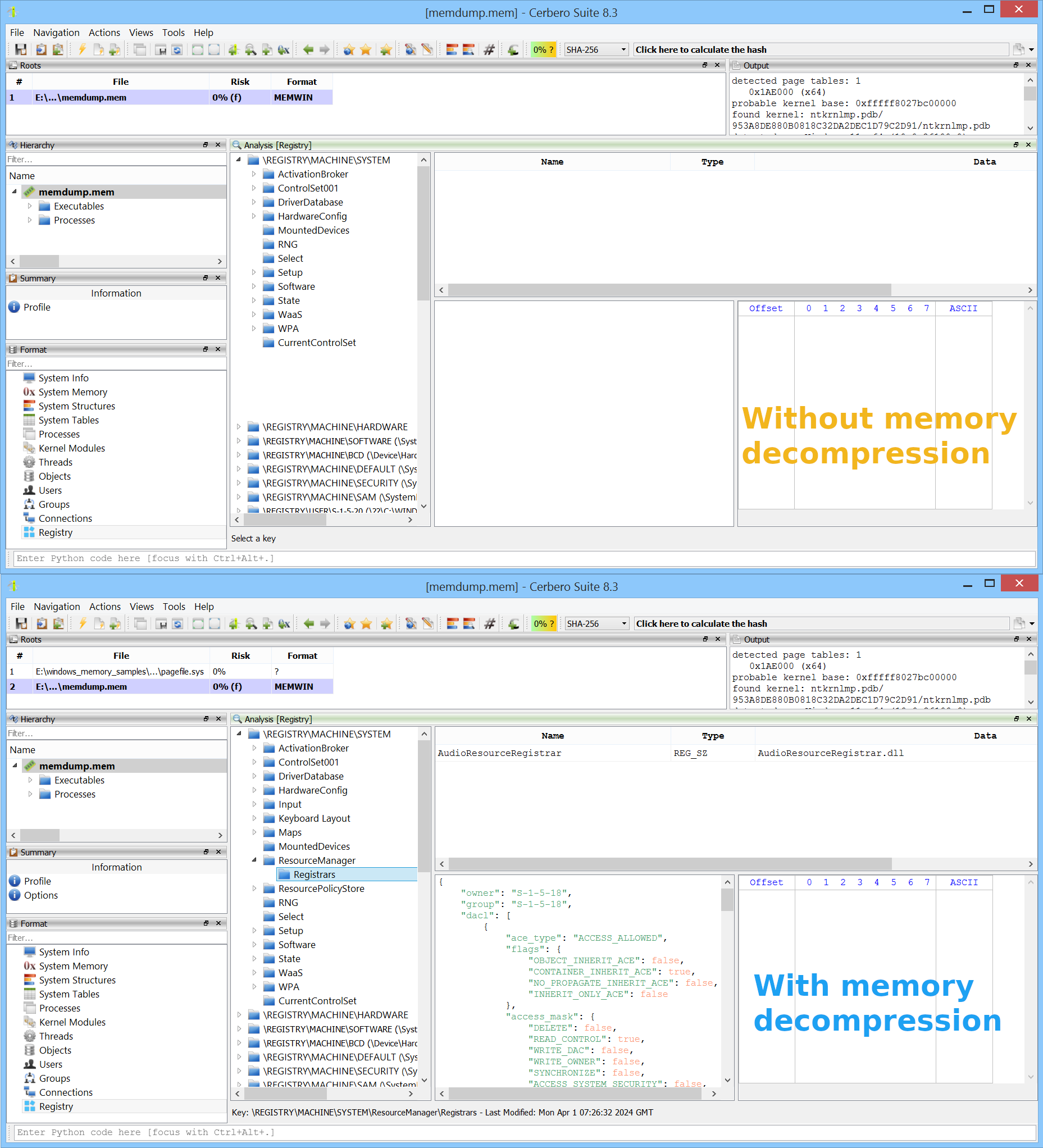Open System Structures in the top window Format panel
This screenshot has width=1043, height=1148.
(x=76, y=406)
